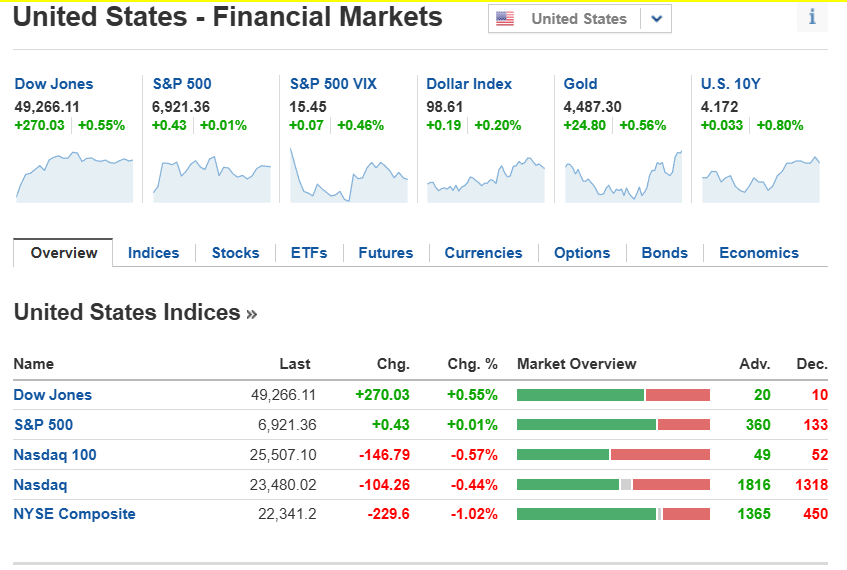Open the Dollar Index header link

(x=469, y=84)
